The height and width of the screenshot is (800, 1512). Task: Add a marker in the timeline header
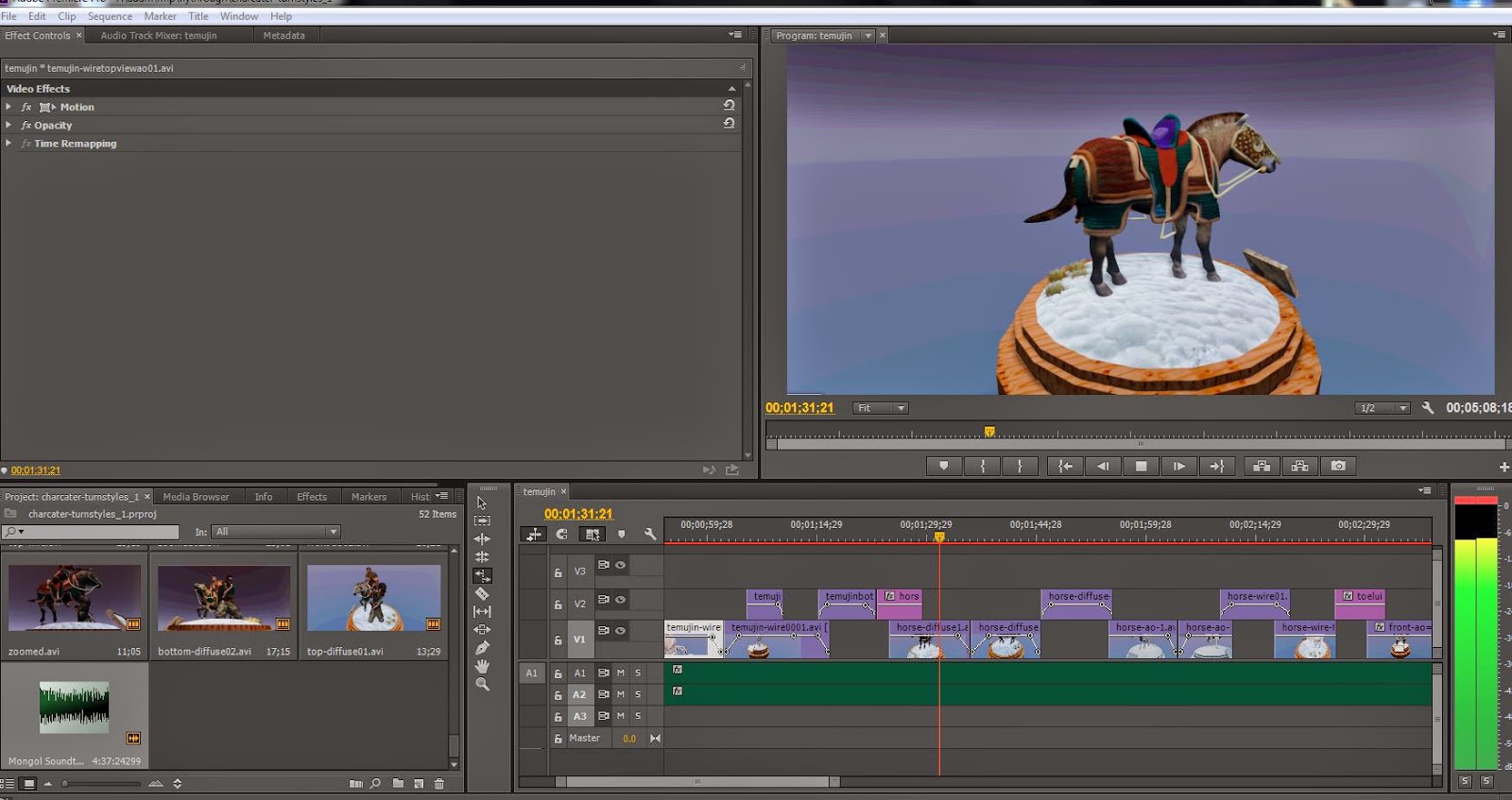(621, 534)
